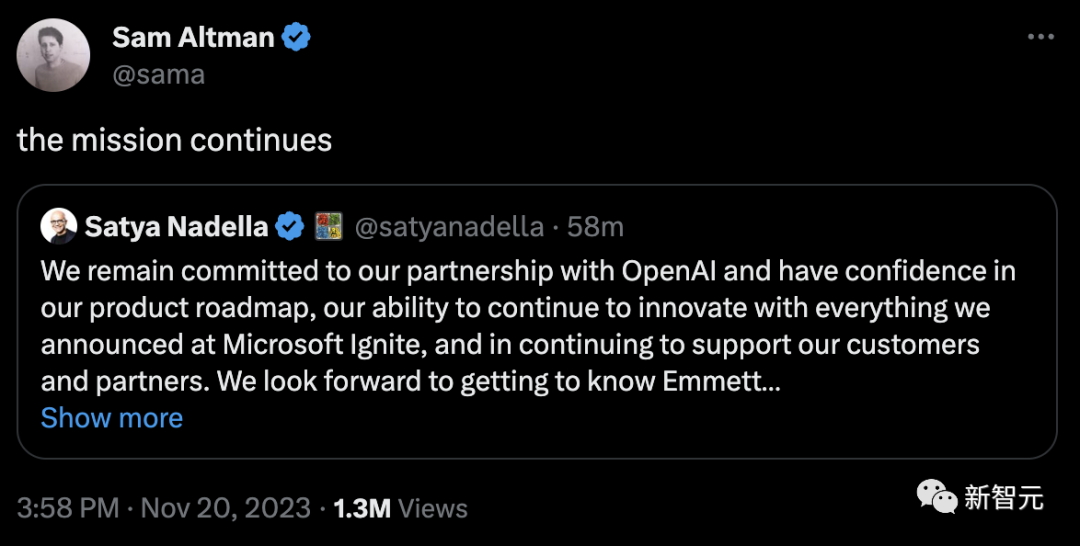Click Satya Nadella's blue verified badge
1080x546 pixels.
290,227
